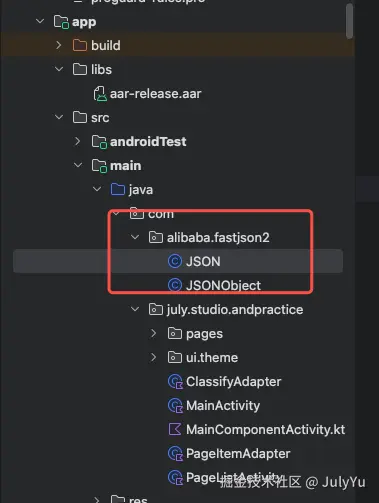Select the libs folder label
The height and width of the screenshot is (503, 379).
click(x=101, y=69)
